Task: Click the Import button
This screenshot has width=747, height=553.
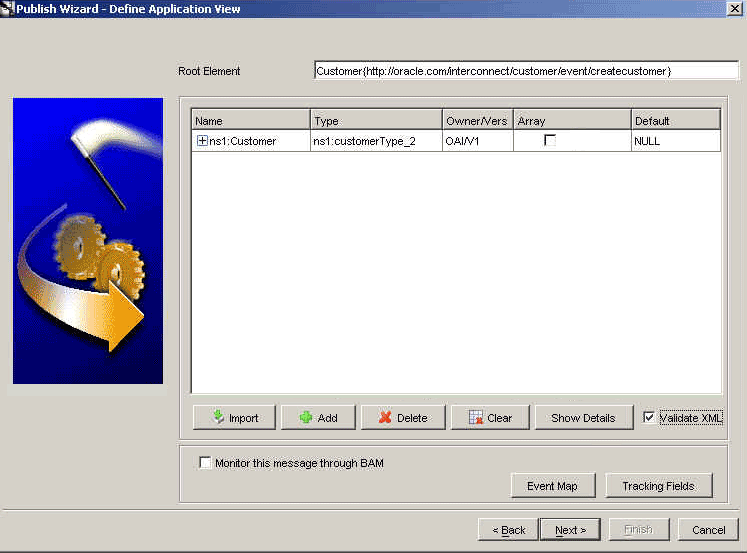Action: (x=234, y=418)
